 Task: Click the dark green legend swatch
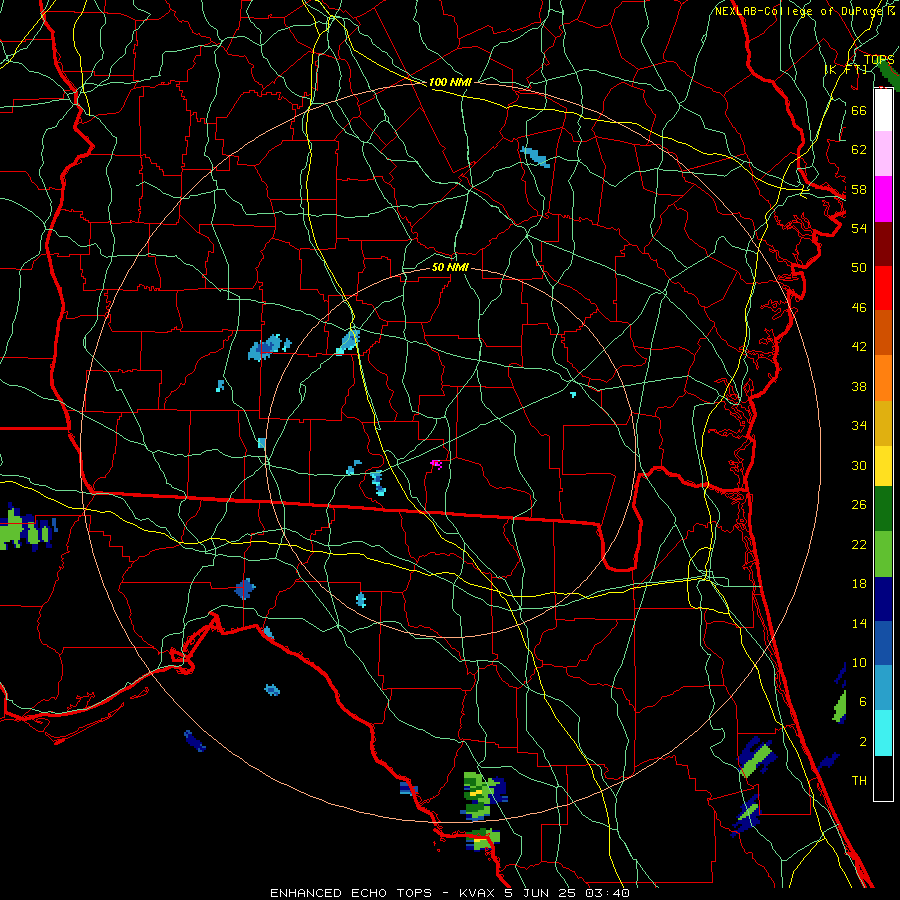click(883, 509)
